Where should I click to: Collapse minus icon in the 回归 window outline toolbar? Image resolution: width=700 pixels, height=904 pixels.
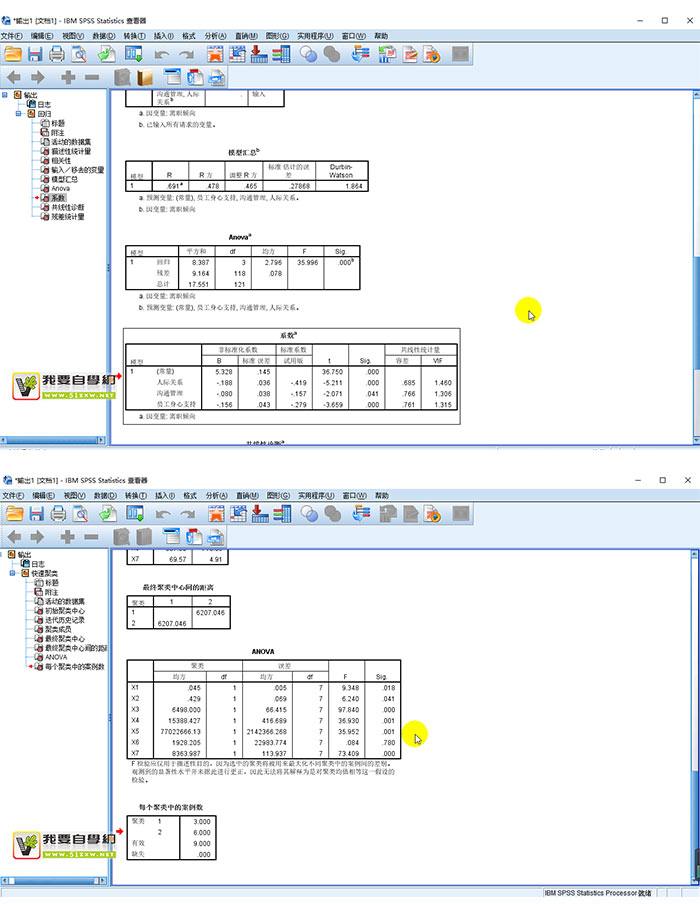click(92, 77)
